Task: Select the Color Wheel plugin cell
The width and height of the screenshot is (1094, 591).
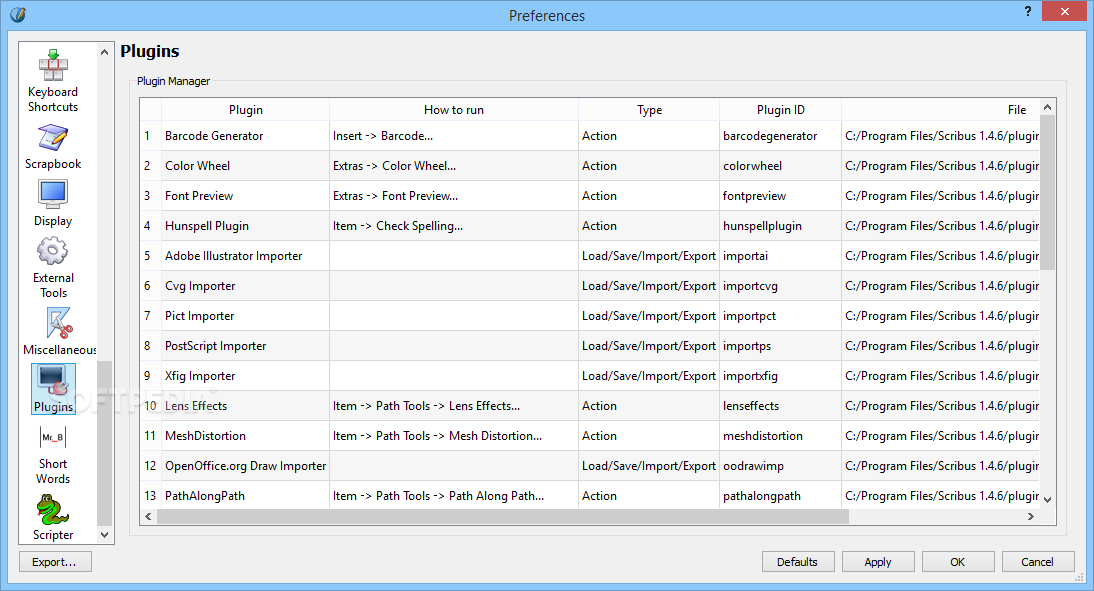Action: [246, 166]
